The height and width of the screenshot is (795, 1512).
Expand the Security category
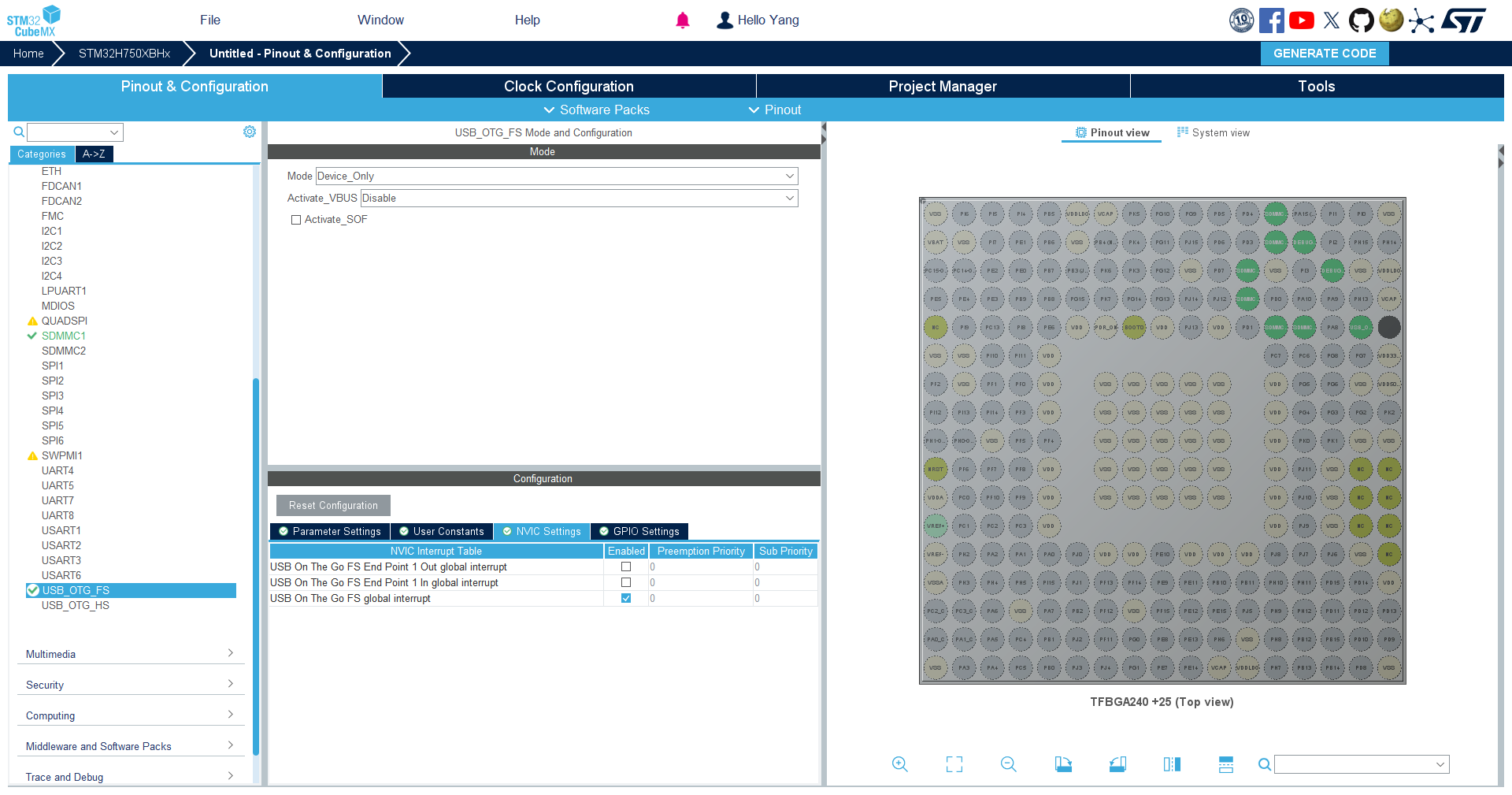131,685
